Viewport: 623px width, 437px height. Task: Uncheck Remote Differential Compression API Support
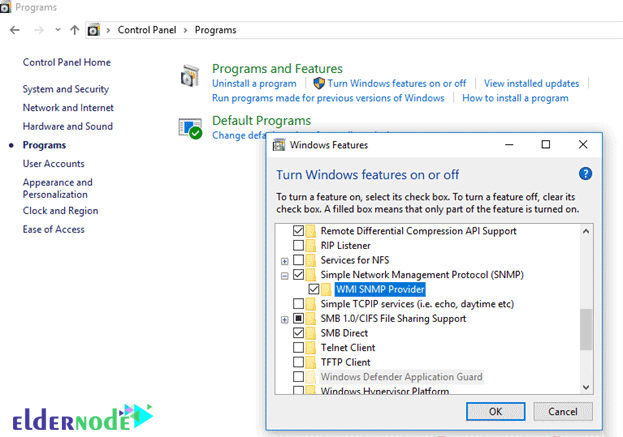click(298, 231)
